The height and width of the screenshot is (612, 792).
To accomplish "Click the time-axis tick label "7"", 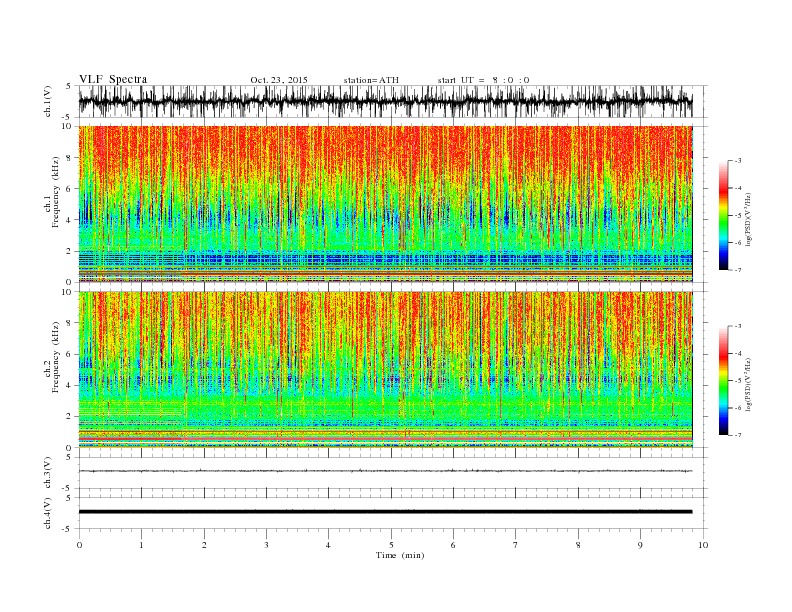I will click(516, 545).
